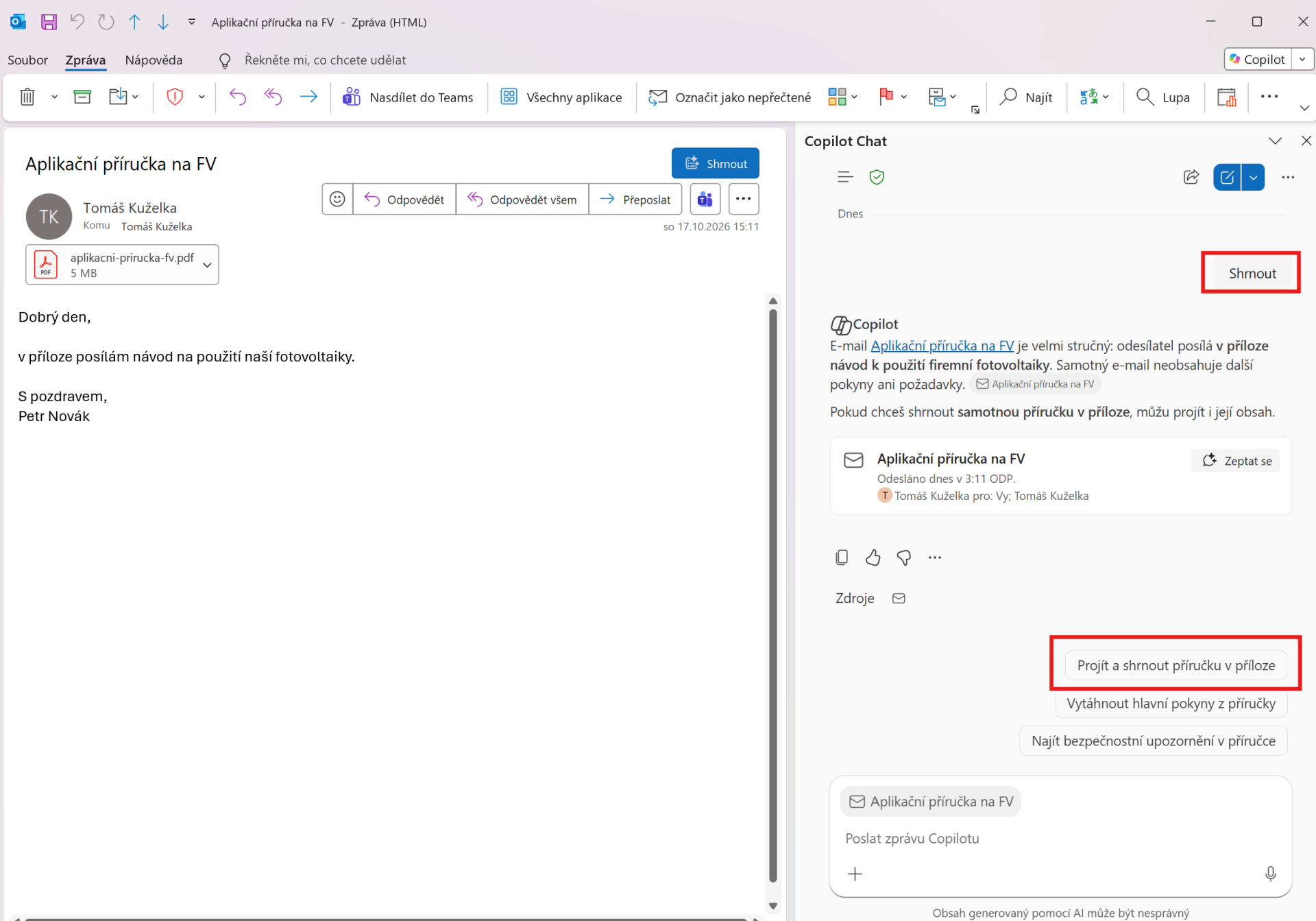Open the Nápověda tab
The height and width of the screenshot is (921, 1316).
[154, 60]
